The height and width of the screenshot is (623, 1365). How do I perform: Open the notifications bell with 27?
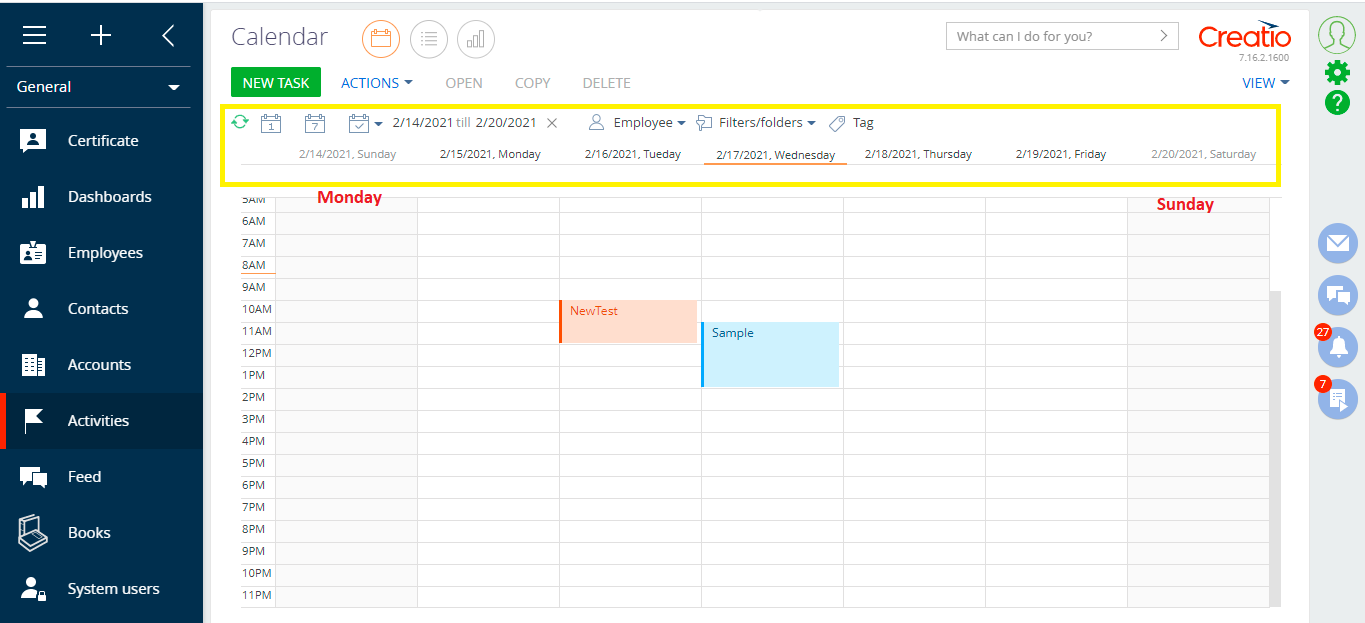coord(1338,347)
